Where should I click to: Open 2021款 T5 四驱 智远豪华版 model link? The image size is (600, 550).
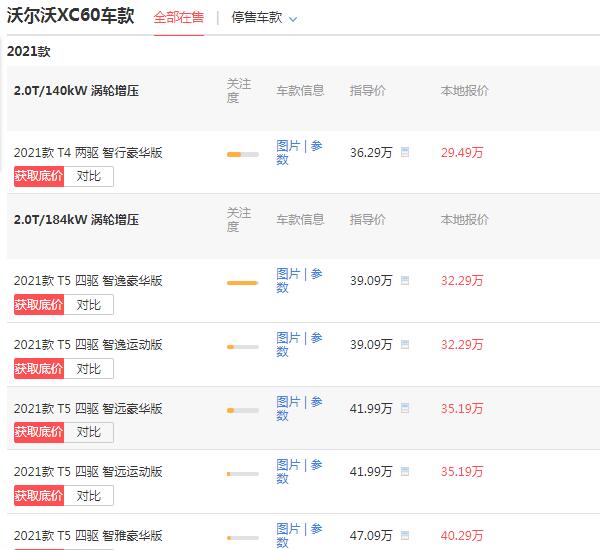click(88, 409)
